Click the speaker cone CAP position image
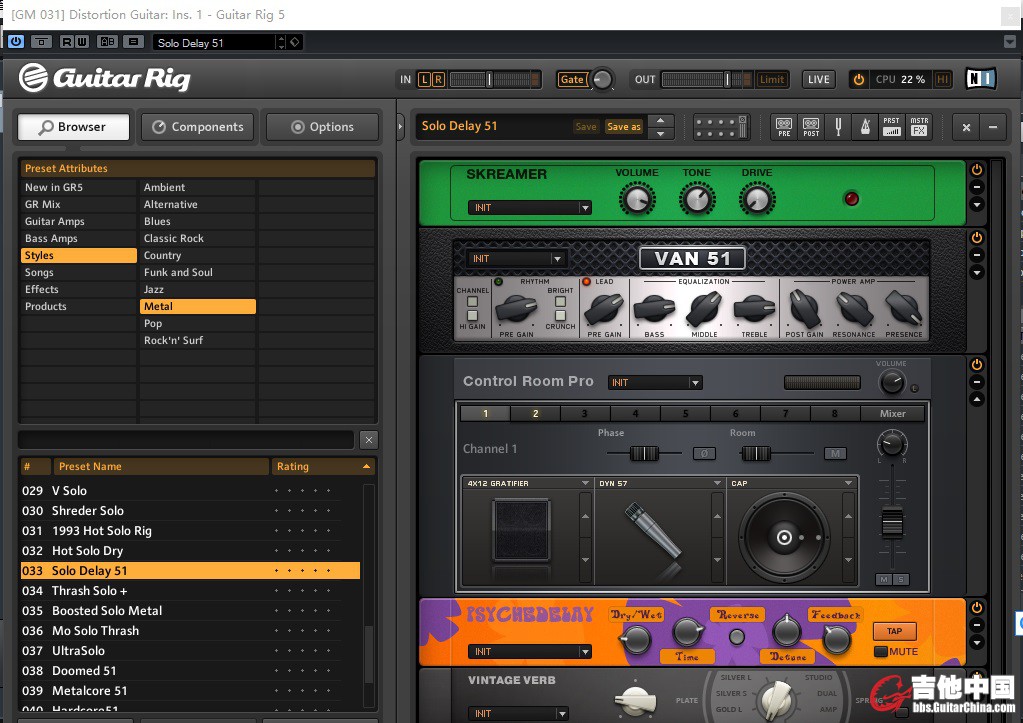This screenshot has width=1023, height=723. 784,537
